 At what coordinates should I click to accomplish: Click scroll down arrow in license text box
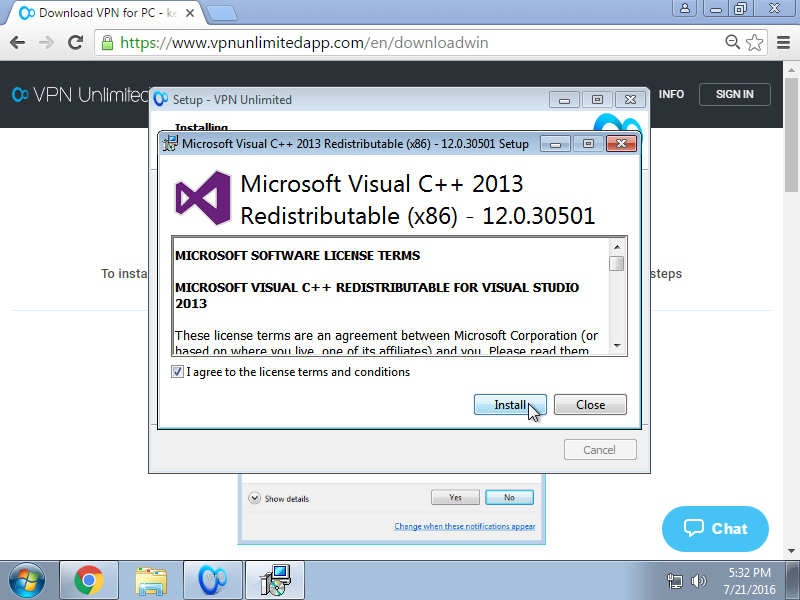[x=617, y=345]
